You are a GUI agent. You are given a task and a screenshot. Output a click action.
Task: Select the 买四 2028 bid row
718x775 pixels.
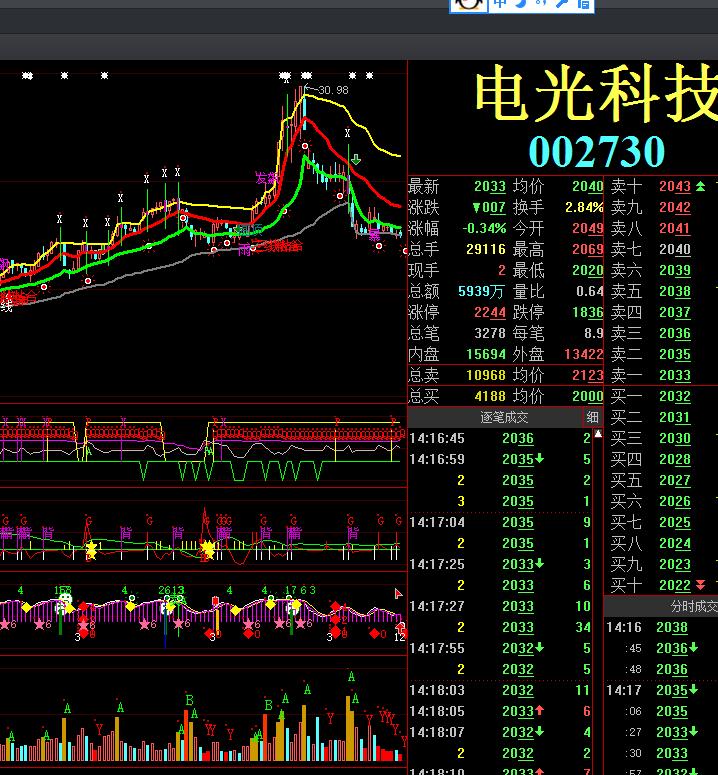[662, 459]
